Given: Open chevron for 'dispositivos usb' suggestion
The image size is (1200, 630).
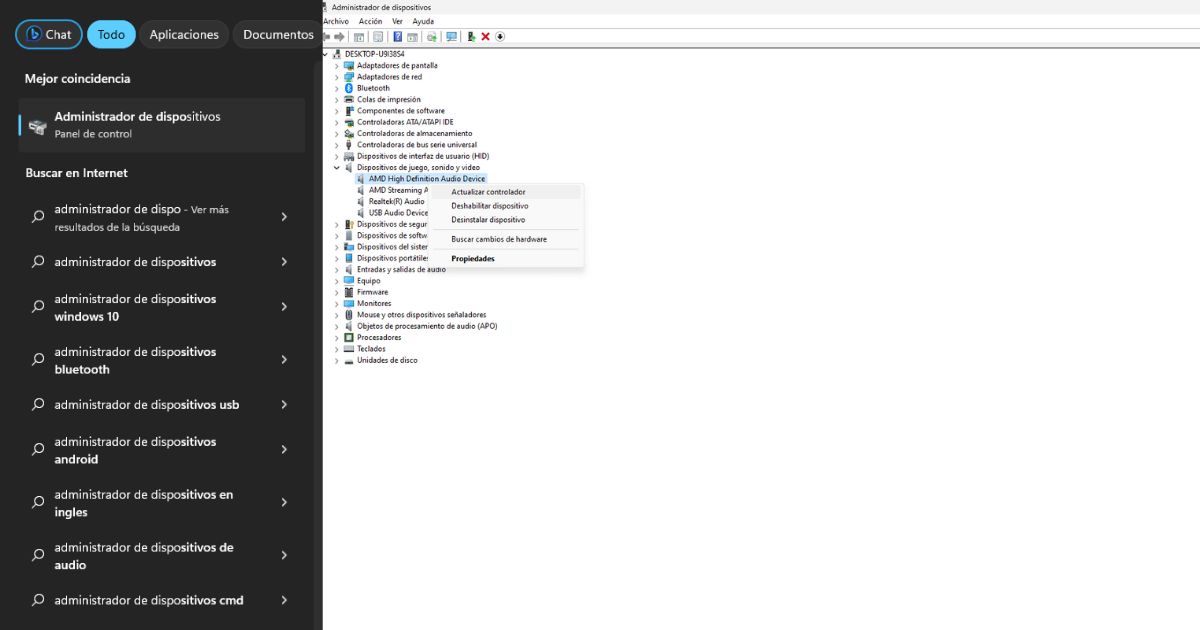Looking at the screenshot, I should pos(284,405).
